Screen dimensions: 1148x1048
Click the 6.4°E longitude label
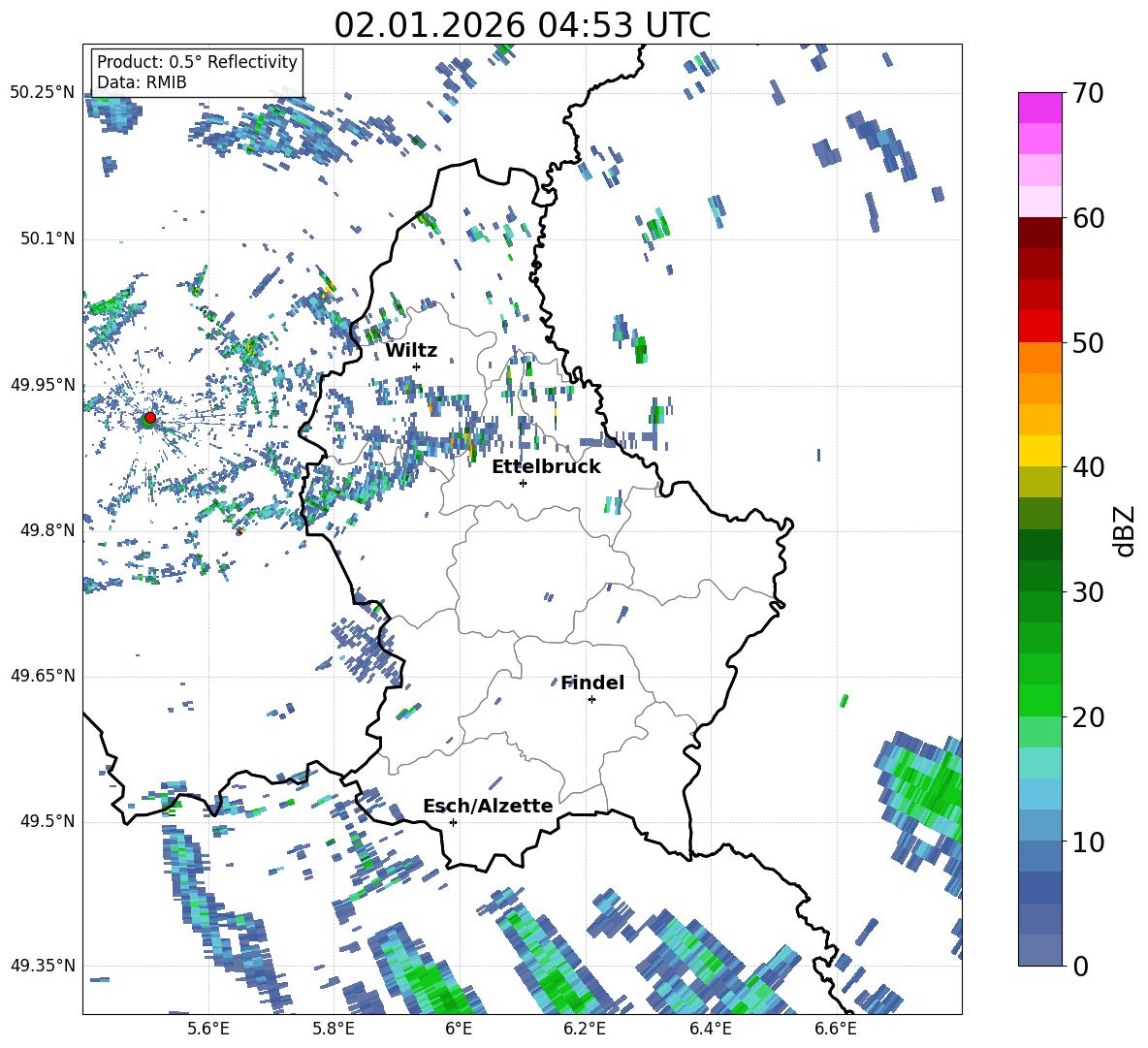tap(710, 1029)
